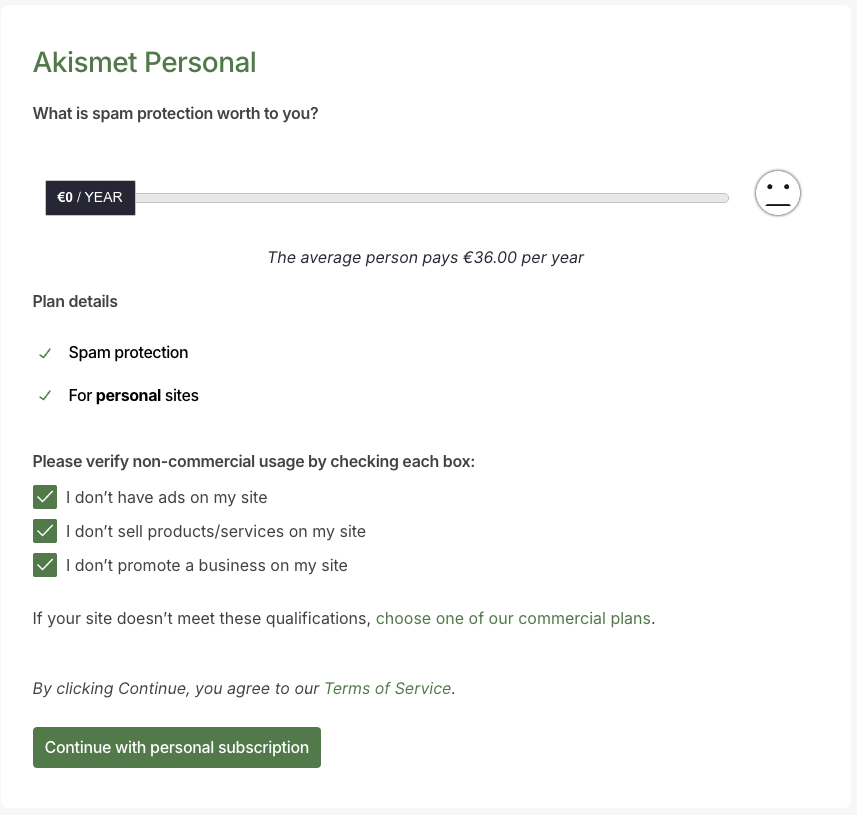This screenshot has height=815, width=857.
Task: Click the "I don't sell products/services" label
Action: [x=216, y=531]
